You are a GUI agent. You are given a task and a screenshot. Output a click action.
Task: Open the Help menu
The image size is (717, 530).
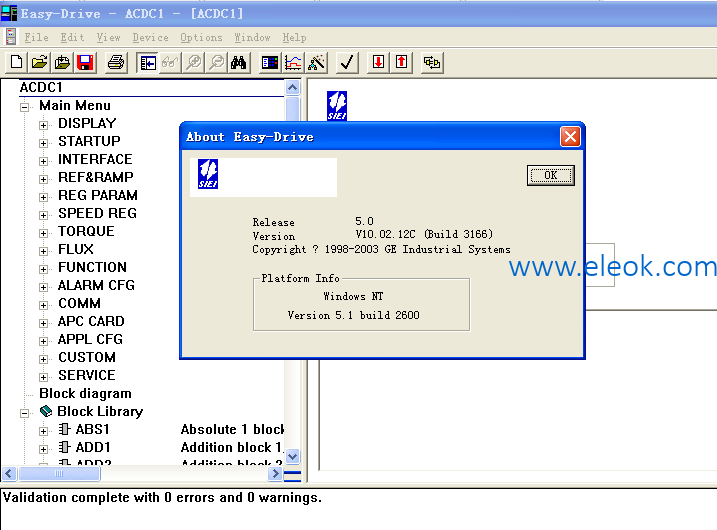click(x=294, y=37)
